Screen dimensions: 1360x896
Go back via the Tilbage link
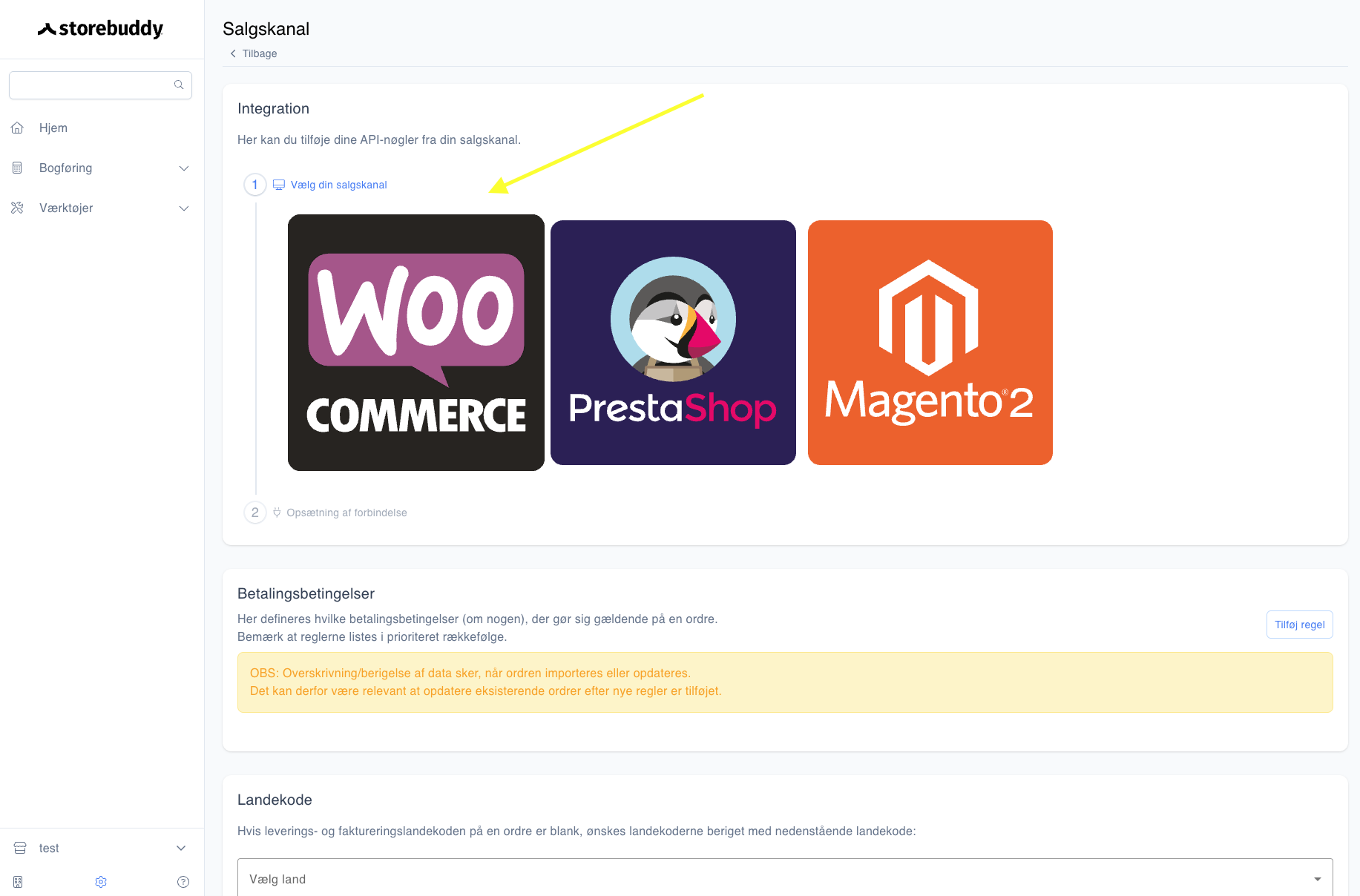pos(253,53)
